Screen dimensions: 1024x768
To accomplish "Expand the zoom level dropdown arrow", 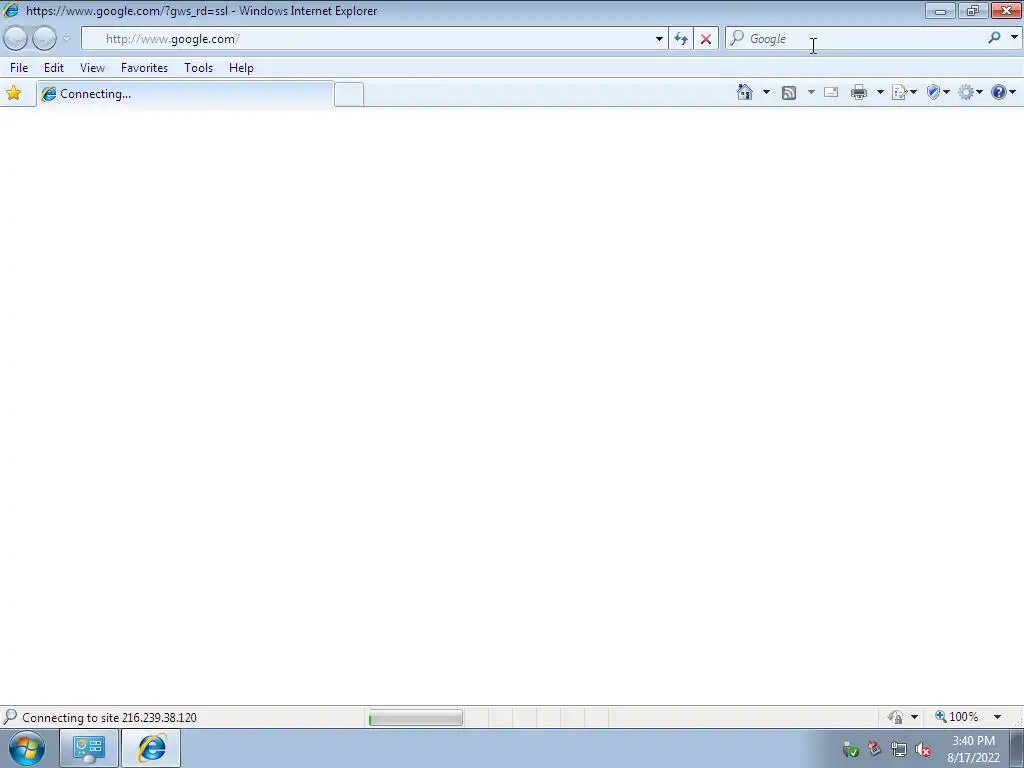I will point(997,717).
